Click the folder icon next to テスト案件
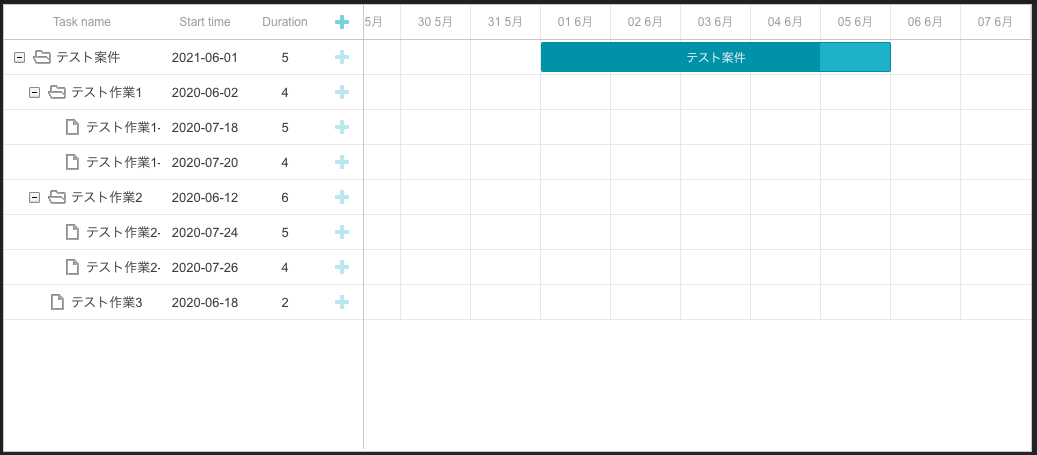Screen dimensions: 1037x455 coord(42,58)
